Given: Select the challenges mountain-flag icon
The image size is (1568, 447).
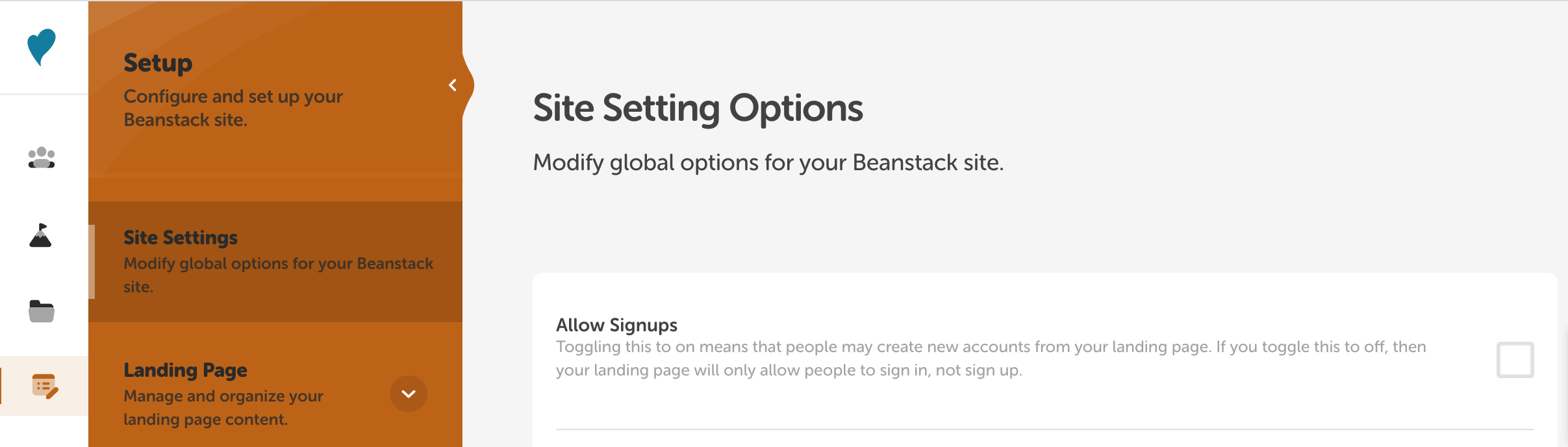Looking at the screenshot, I should pyautogui.click(x=42, y=235).
